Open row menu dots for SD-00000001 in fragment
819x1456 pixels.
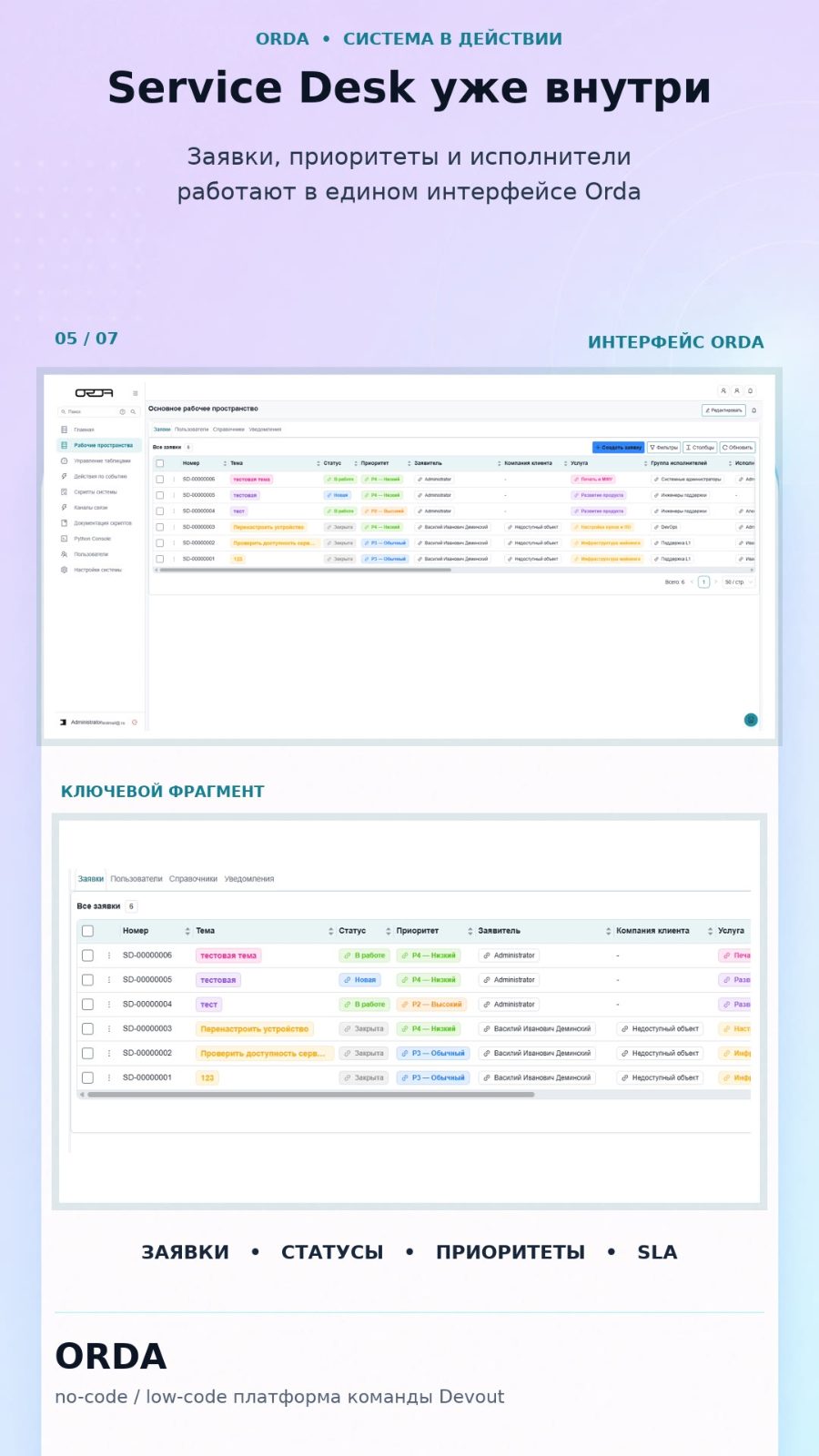[x=109, y=1077]
